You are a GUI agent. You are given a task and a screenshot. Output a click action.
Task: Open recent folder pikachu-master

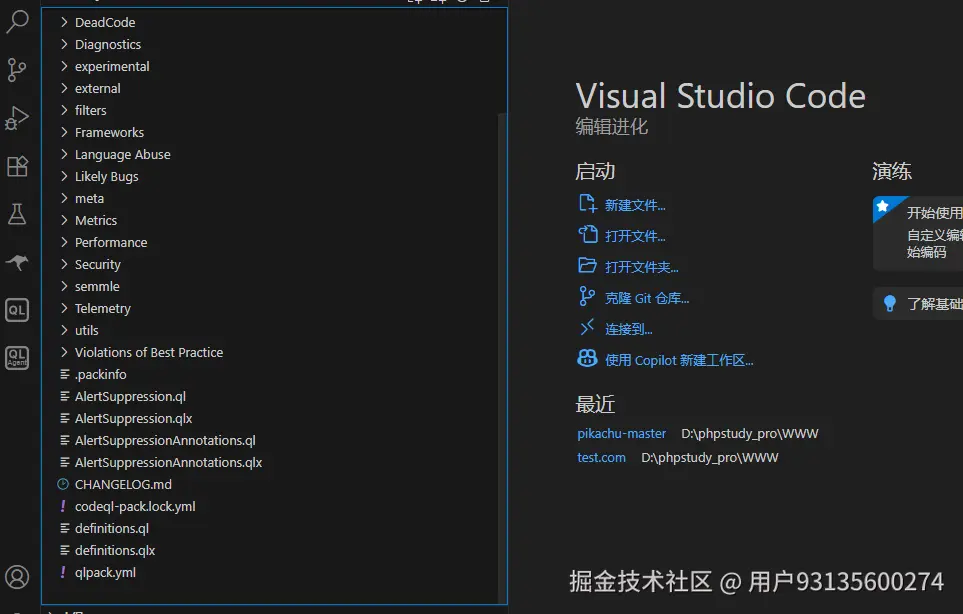point(622,433)
